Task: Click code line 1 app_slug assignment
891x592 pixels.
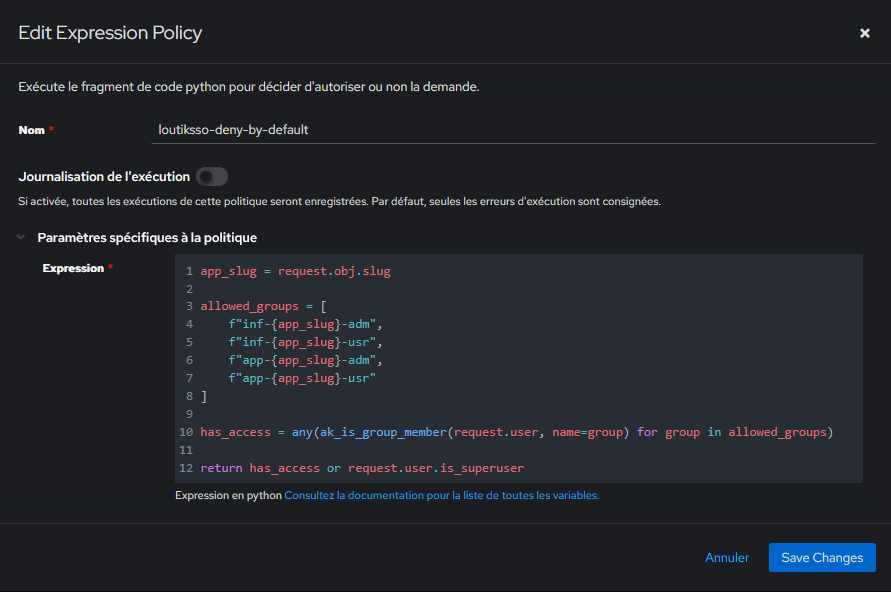Action: tap(295, 272)
